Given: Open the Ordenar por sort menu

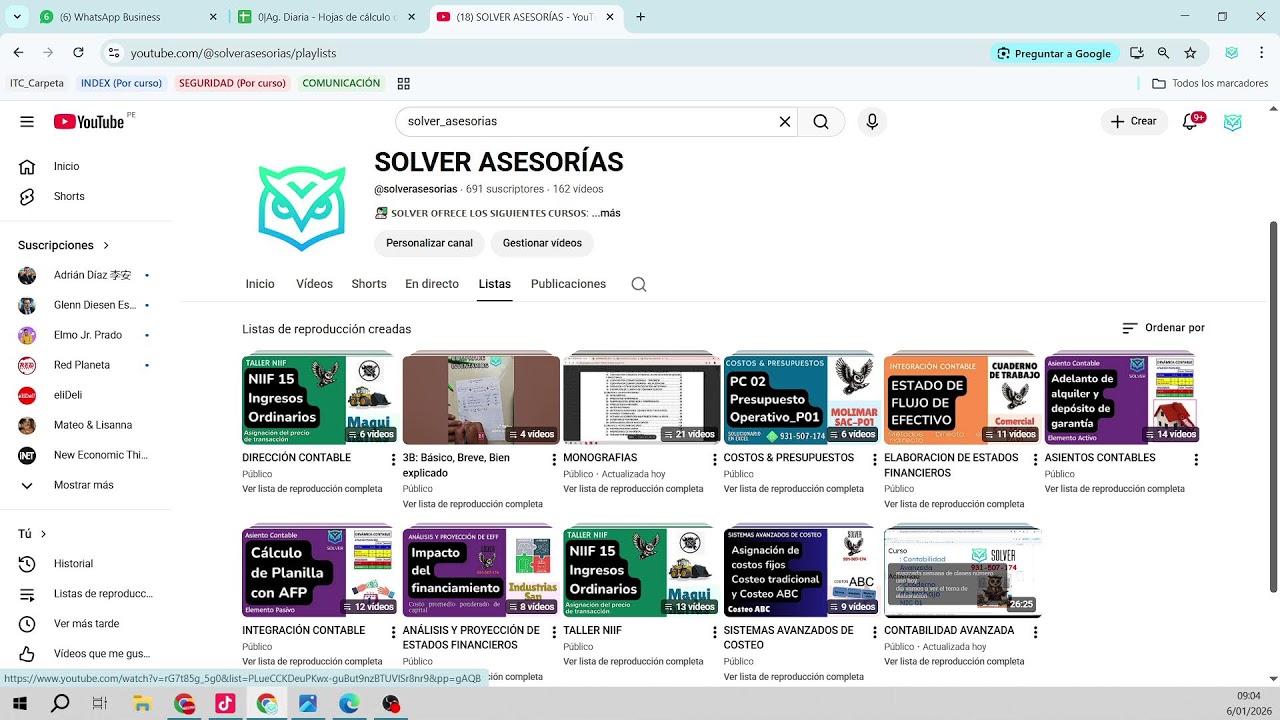Looking at the screenshot, I should [1163, 328].
